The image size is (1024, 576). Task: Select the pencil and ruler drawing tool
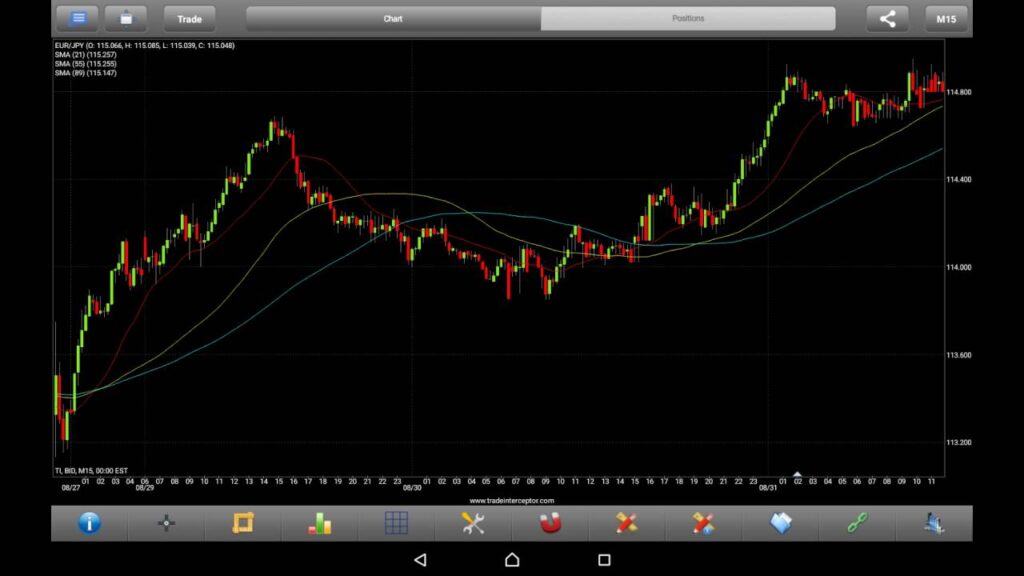tap(626, 523)
